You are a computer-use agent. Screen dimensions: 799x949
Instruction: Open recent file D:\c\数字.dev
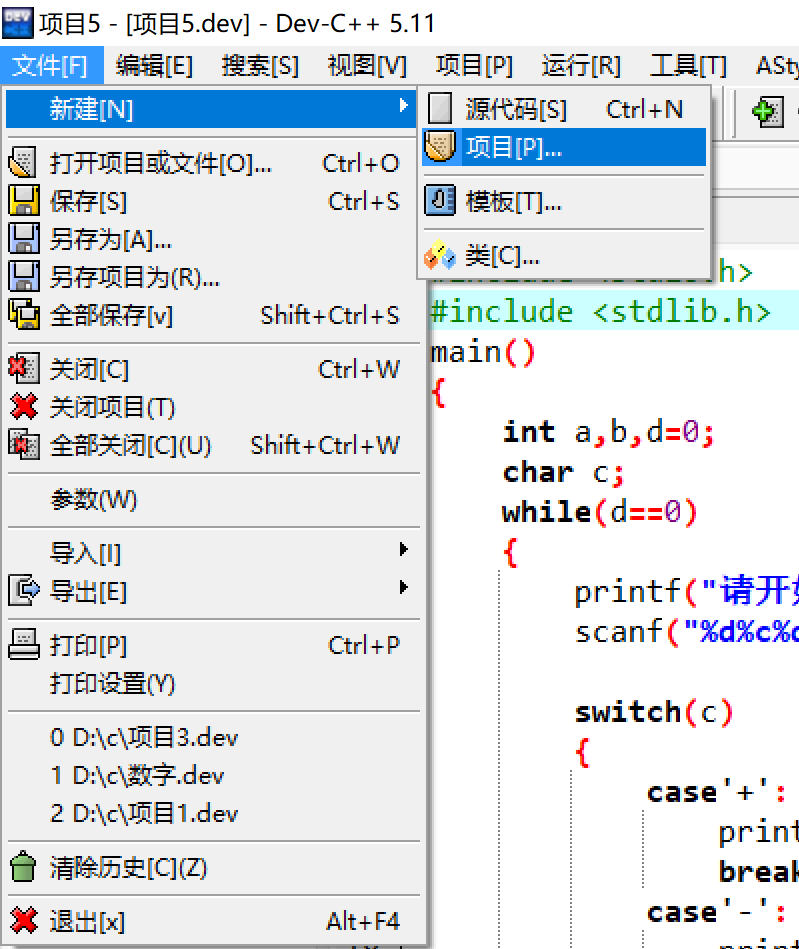pyautogui.click(x=212, y=775)
